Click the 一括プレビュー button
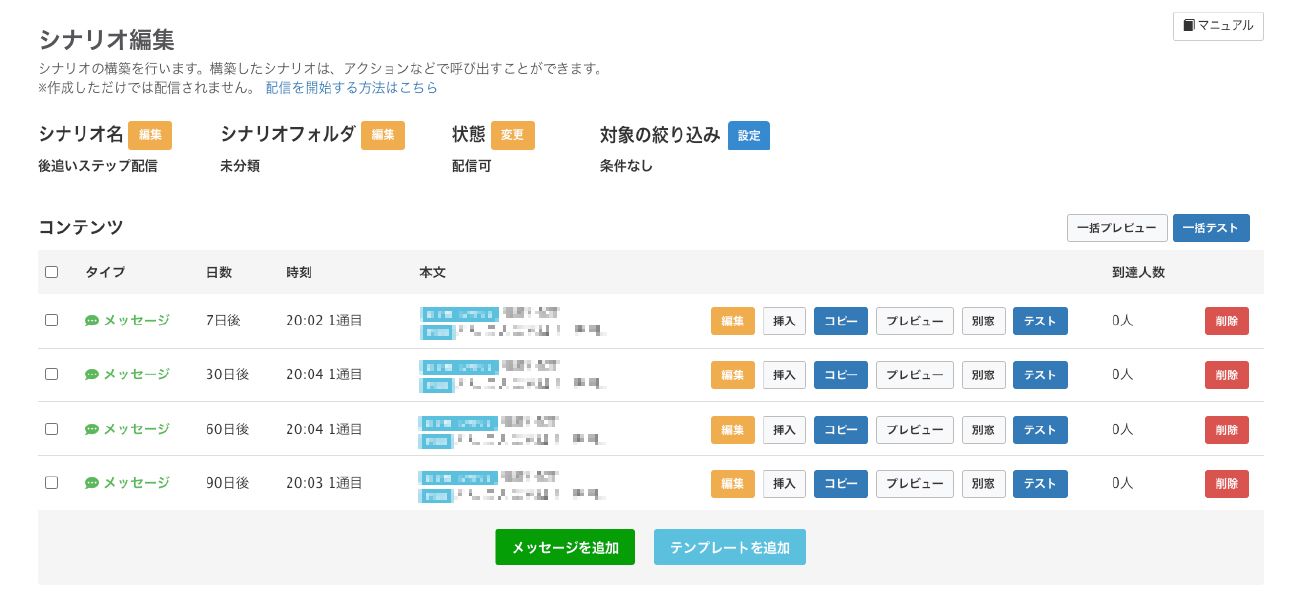This screenshot has height=604, width=1306. click(1117, 228)
